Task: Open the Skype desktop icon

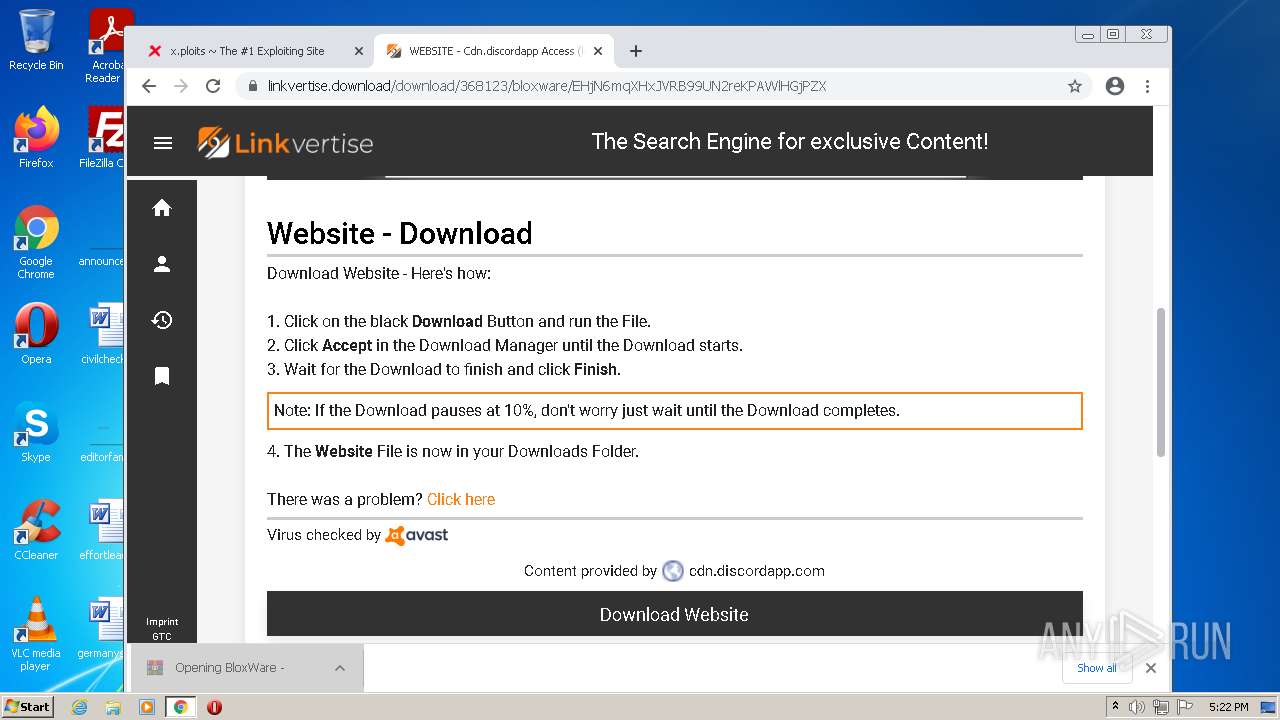Action: tap(36, 432)
